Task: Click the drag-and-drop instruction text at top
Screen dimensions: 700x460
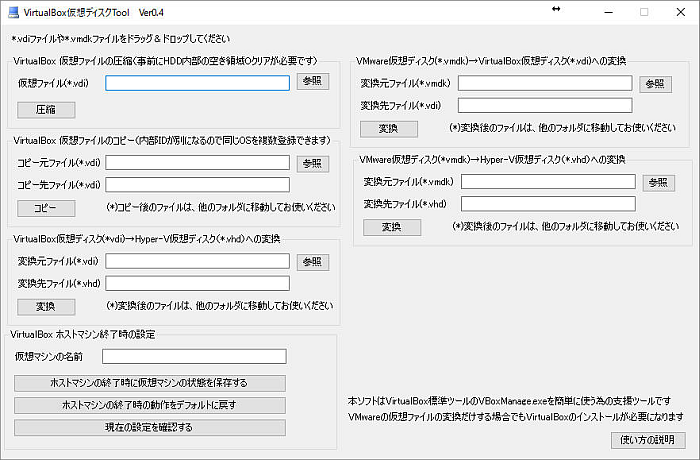Action: (121, 39)
